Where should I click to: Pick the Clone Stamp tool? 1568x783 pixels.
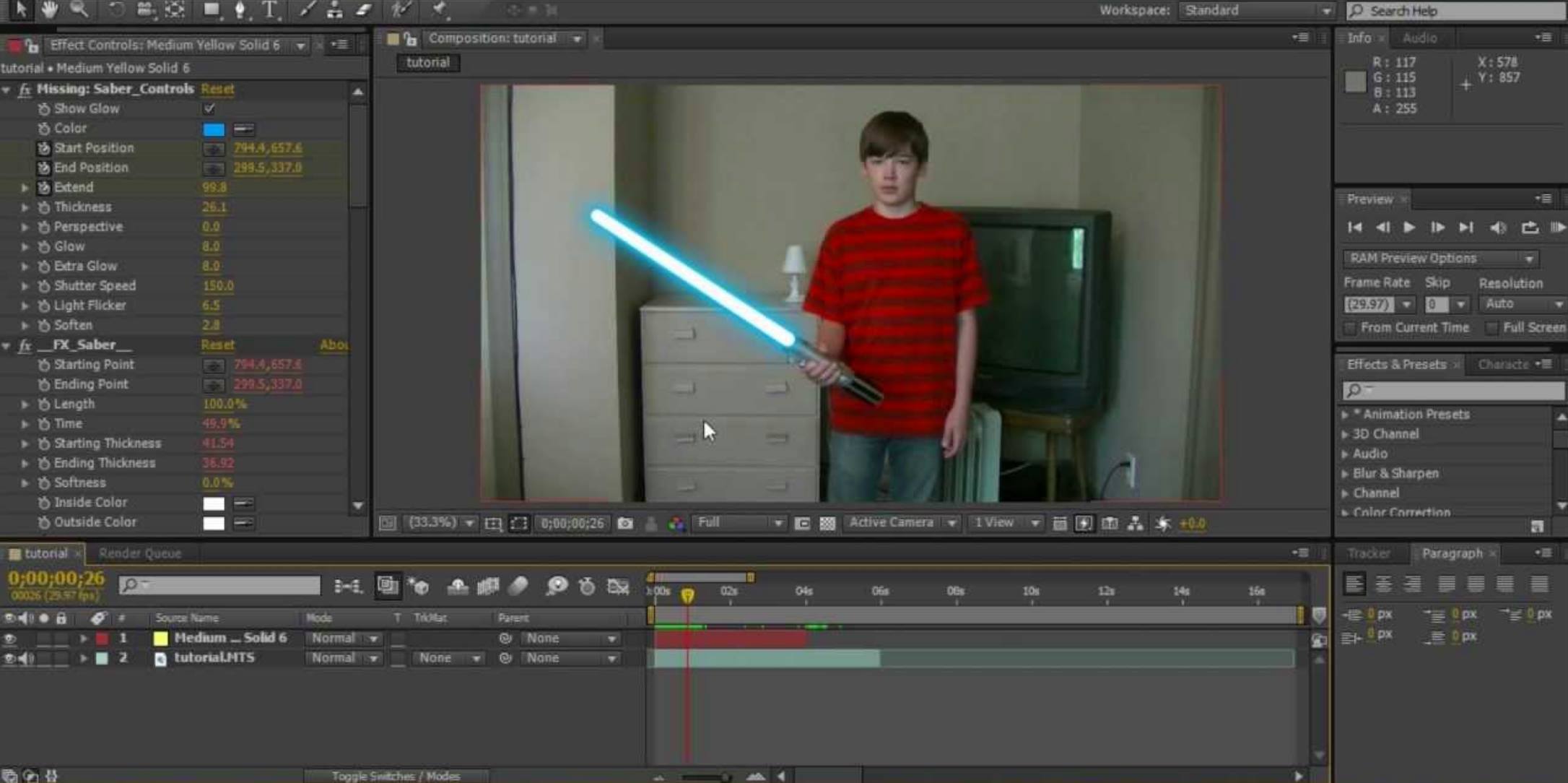[334, 11]
